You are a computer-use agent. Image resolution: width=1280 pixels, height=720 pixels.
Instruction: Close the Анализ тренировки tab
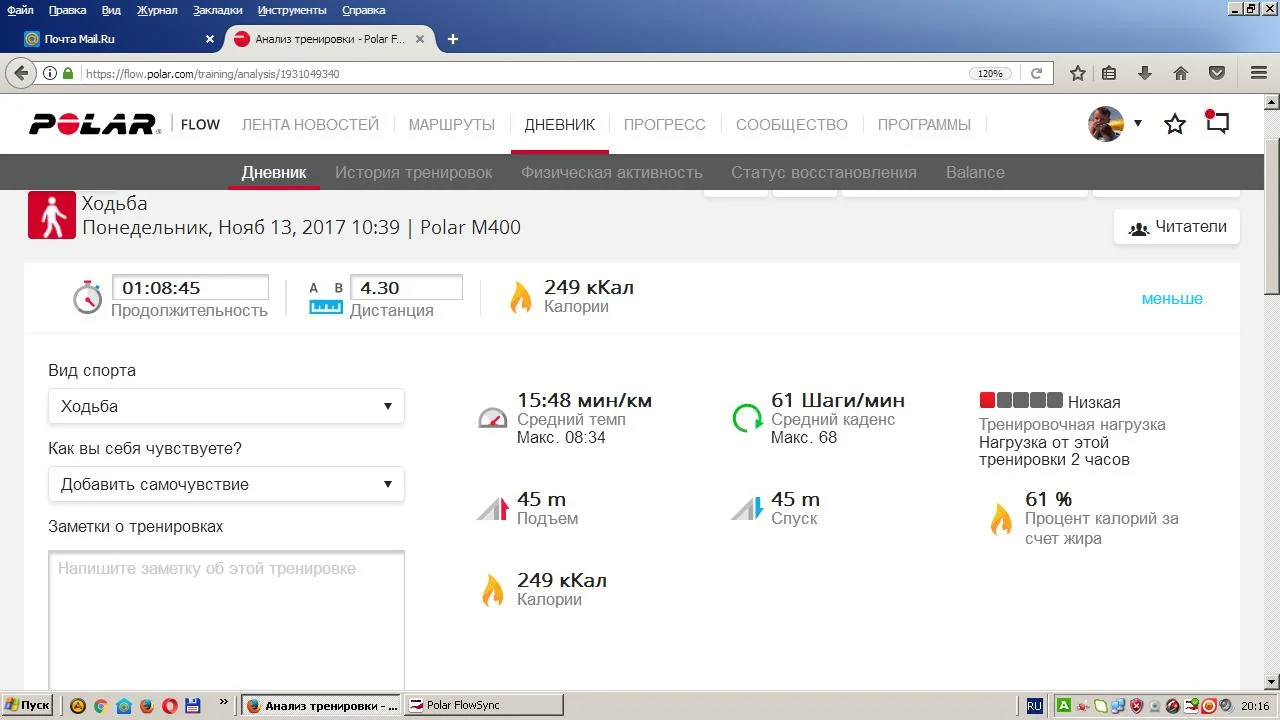420,39
